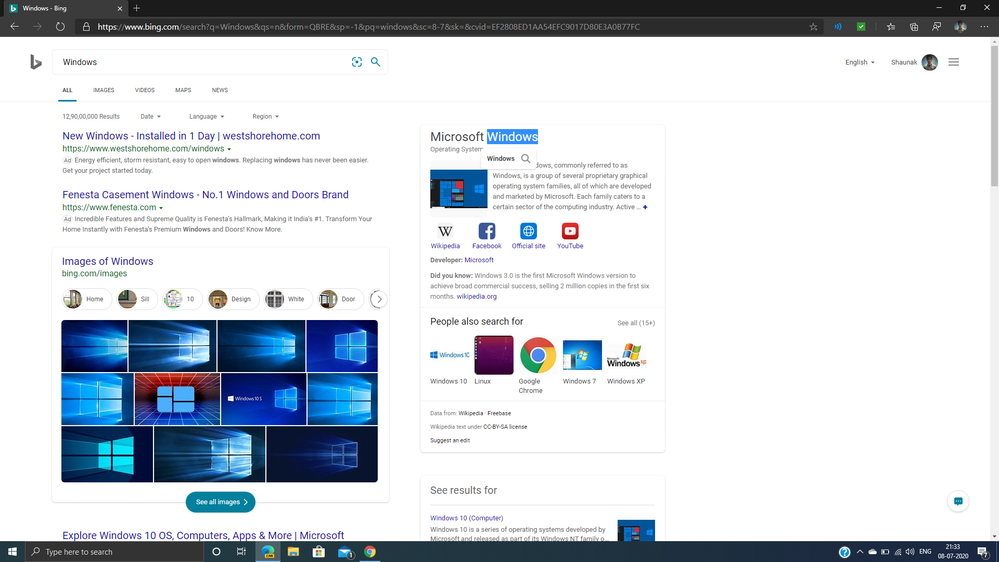Open visual search camera icon
Viewport: 999px width, 562px height.
click(x=357, y=62)
